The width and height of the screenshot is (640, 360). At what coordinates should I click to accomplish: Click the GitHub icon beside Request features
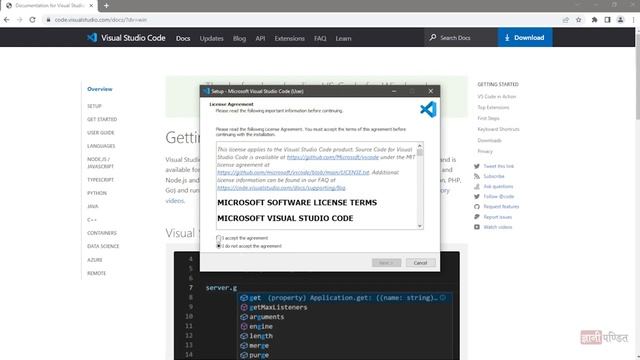[x=477, y=207]
